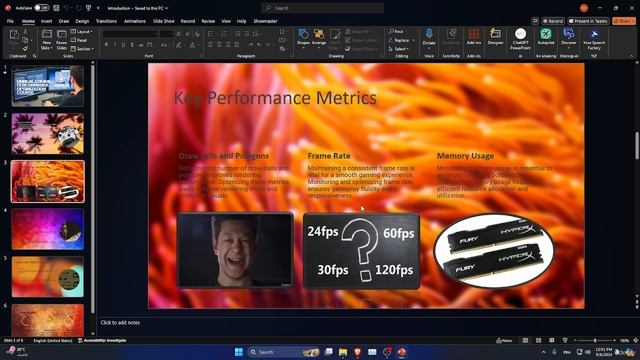Select slide 2 thumbnail with palm trees

pos(48,133)
